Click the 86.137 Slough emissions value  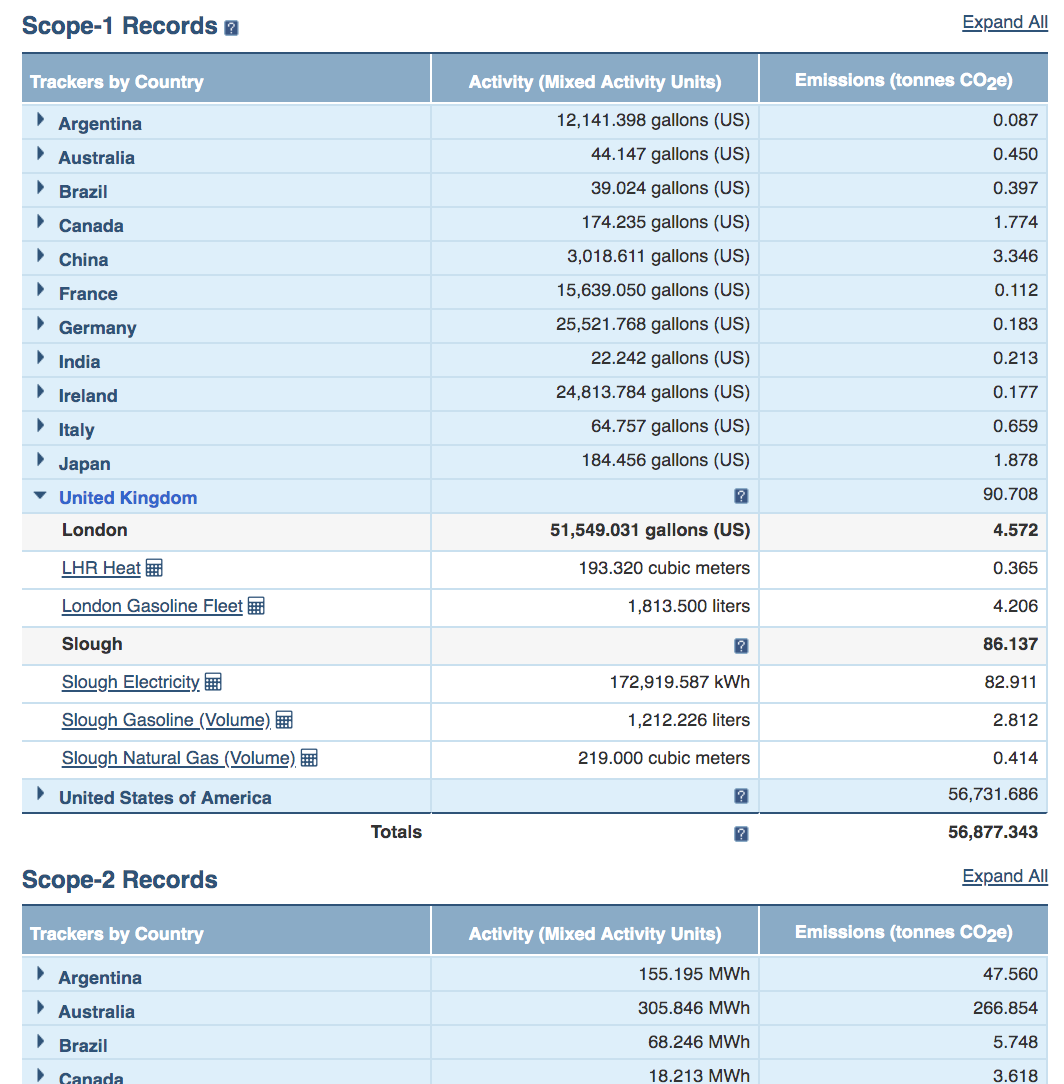pos(1010,644)
